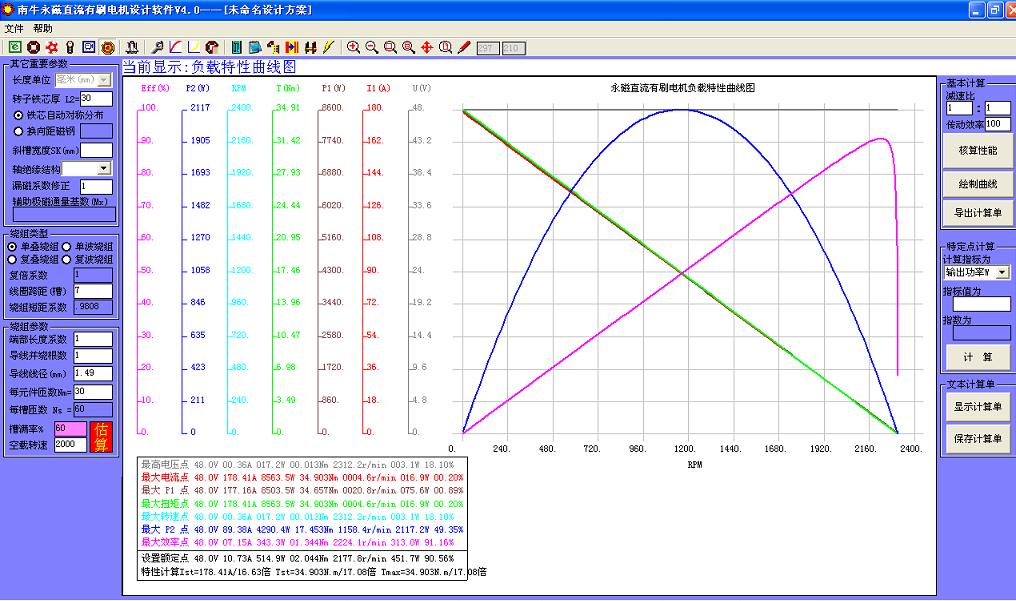
Task: Click the red gear toolbar icon
Action: click(x=52, y=47)
